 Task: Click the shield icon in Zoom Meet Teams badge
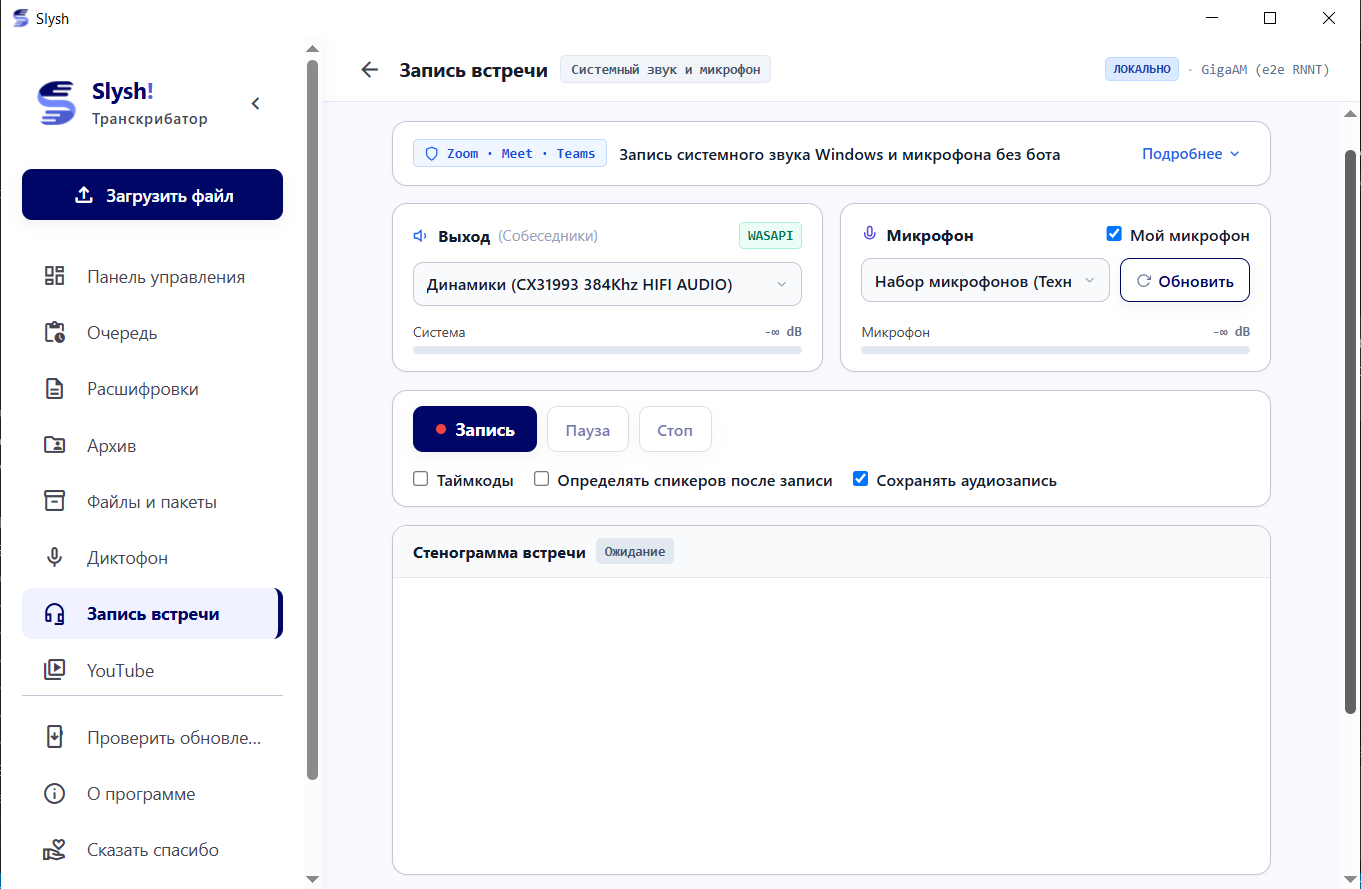coord(432,154)
